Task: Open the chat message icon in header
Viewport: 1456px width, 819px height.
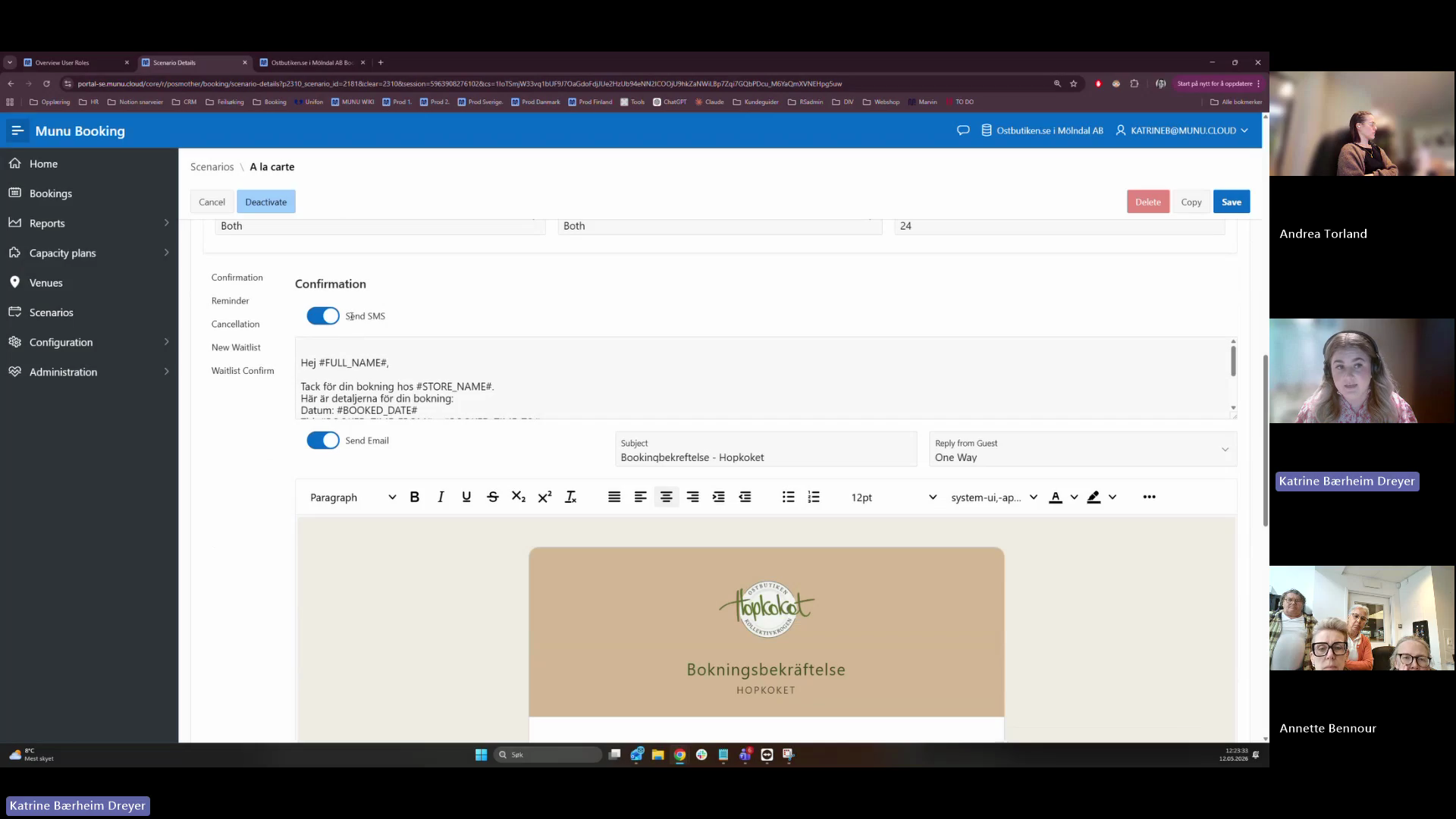Action: [963, 130]
